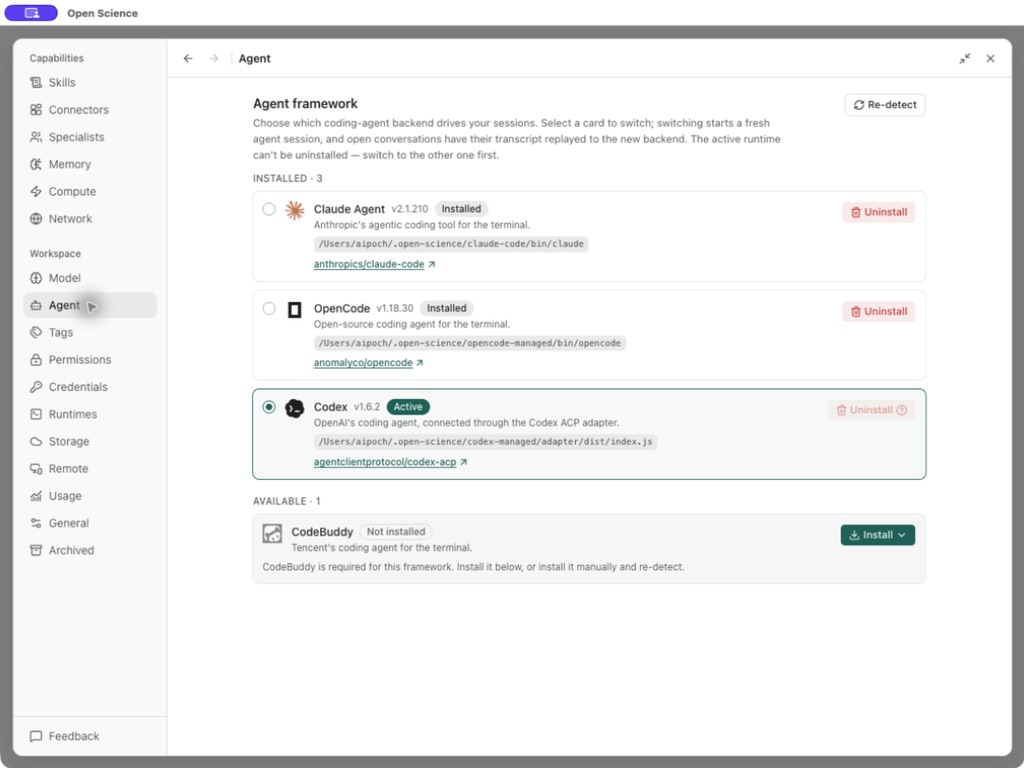Click the Archived box icon

(x=36, y=551)
